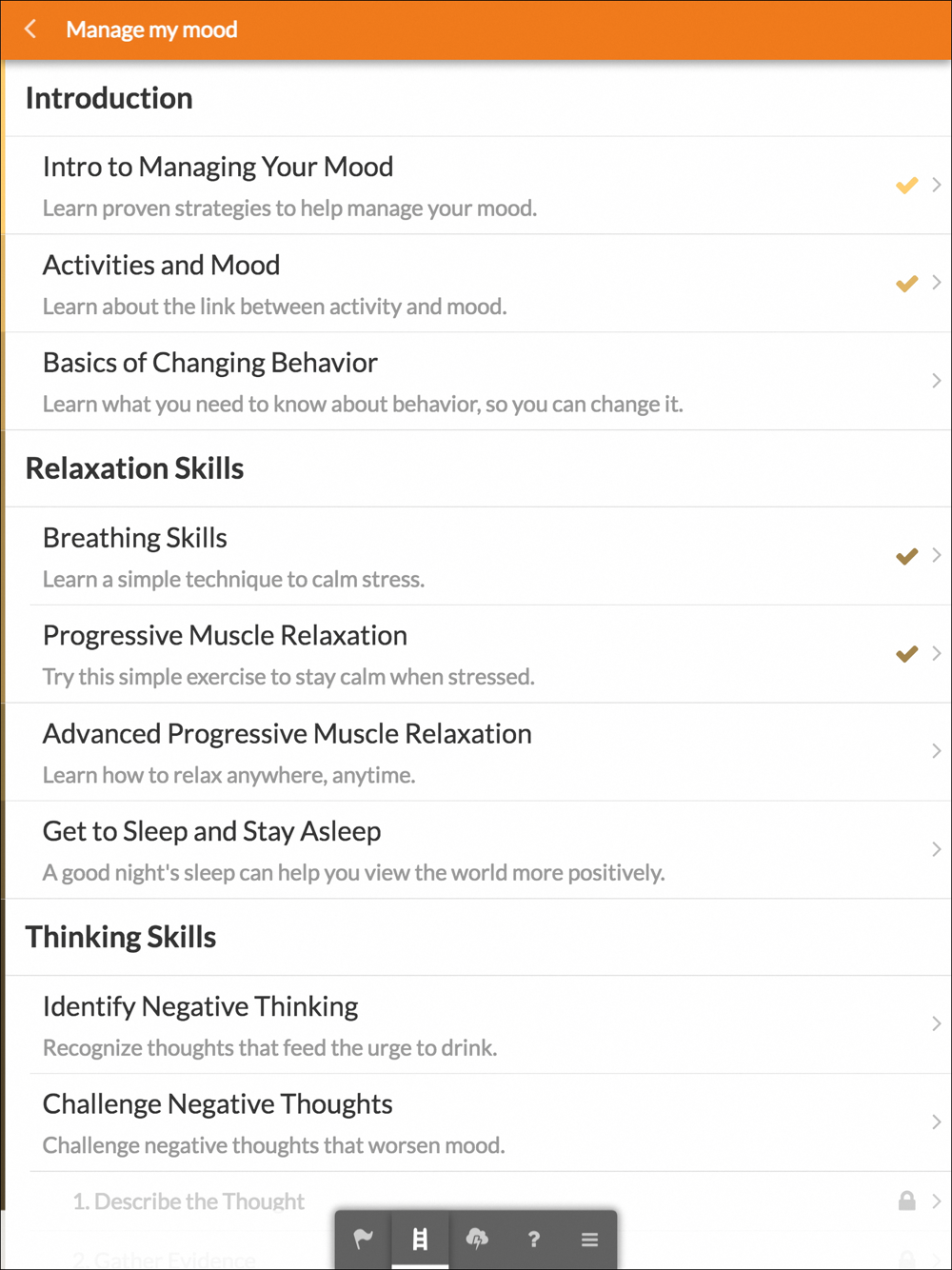952x1270 pixels.
Task: Open Advanced Progressive Muscle Relaxation lesson
Action: point(478,752)
